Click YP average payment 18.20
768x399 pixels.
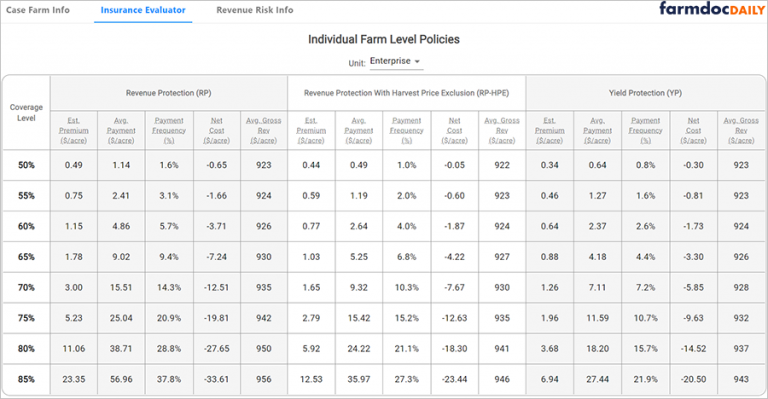pos(598,349)
